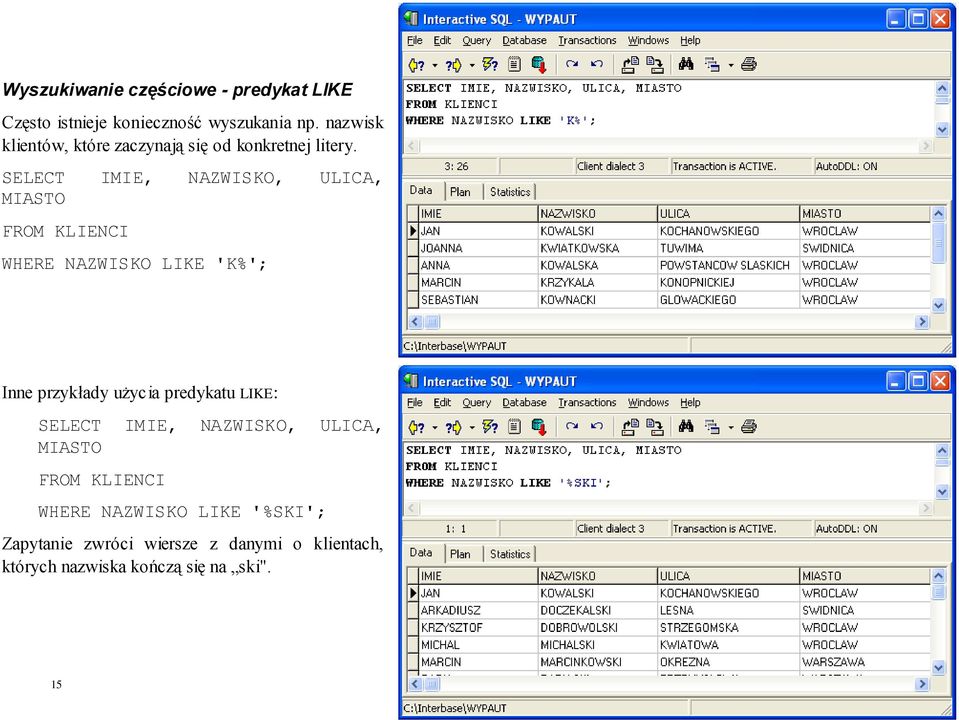Screen dimensions: 959x720
Task: Click grid scroll-down arrow in 'K%' results
Action: coord(939,305)
